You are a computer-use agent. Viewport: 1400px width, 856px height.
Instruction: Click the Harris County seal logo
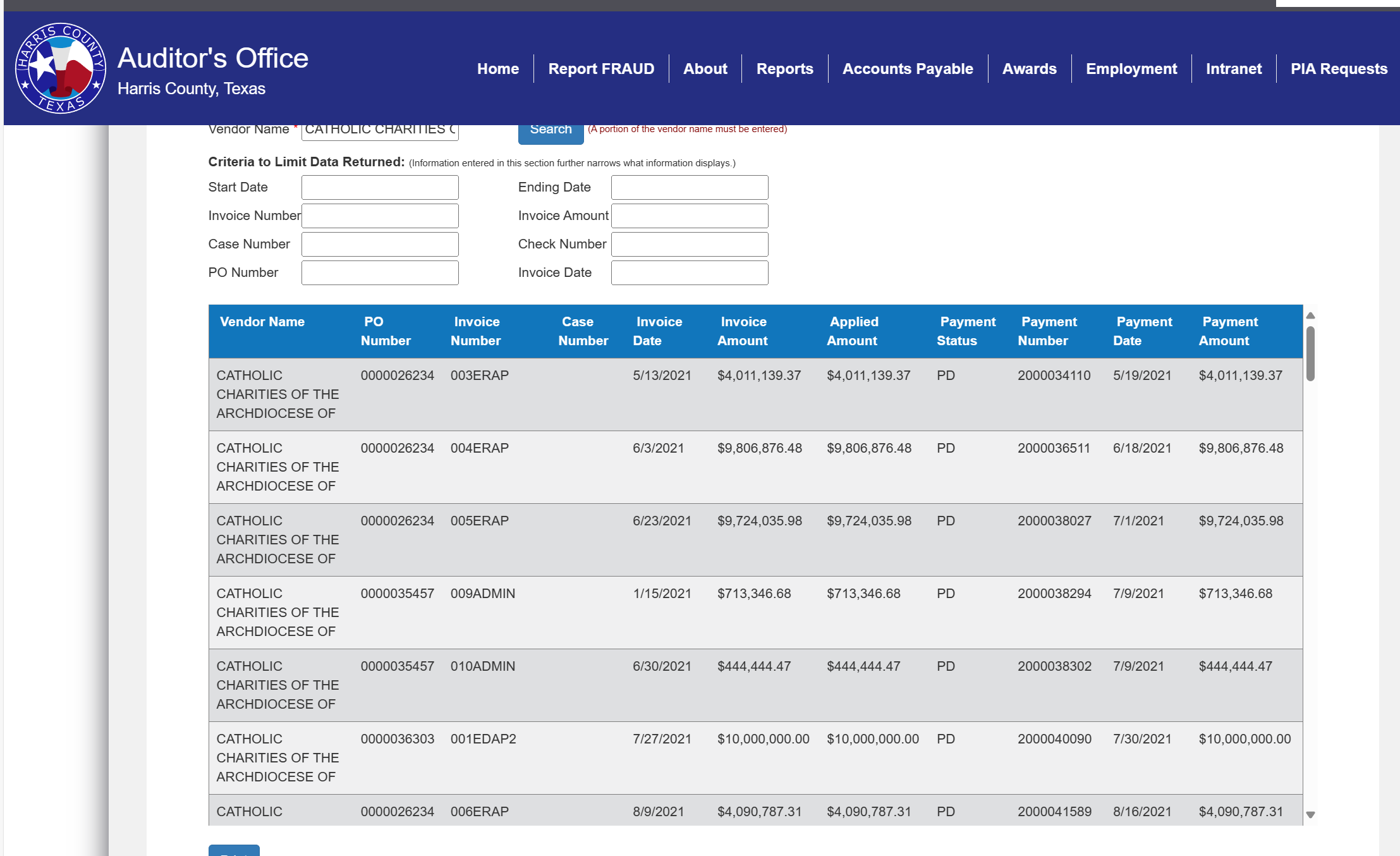coord(61,68)
